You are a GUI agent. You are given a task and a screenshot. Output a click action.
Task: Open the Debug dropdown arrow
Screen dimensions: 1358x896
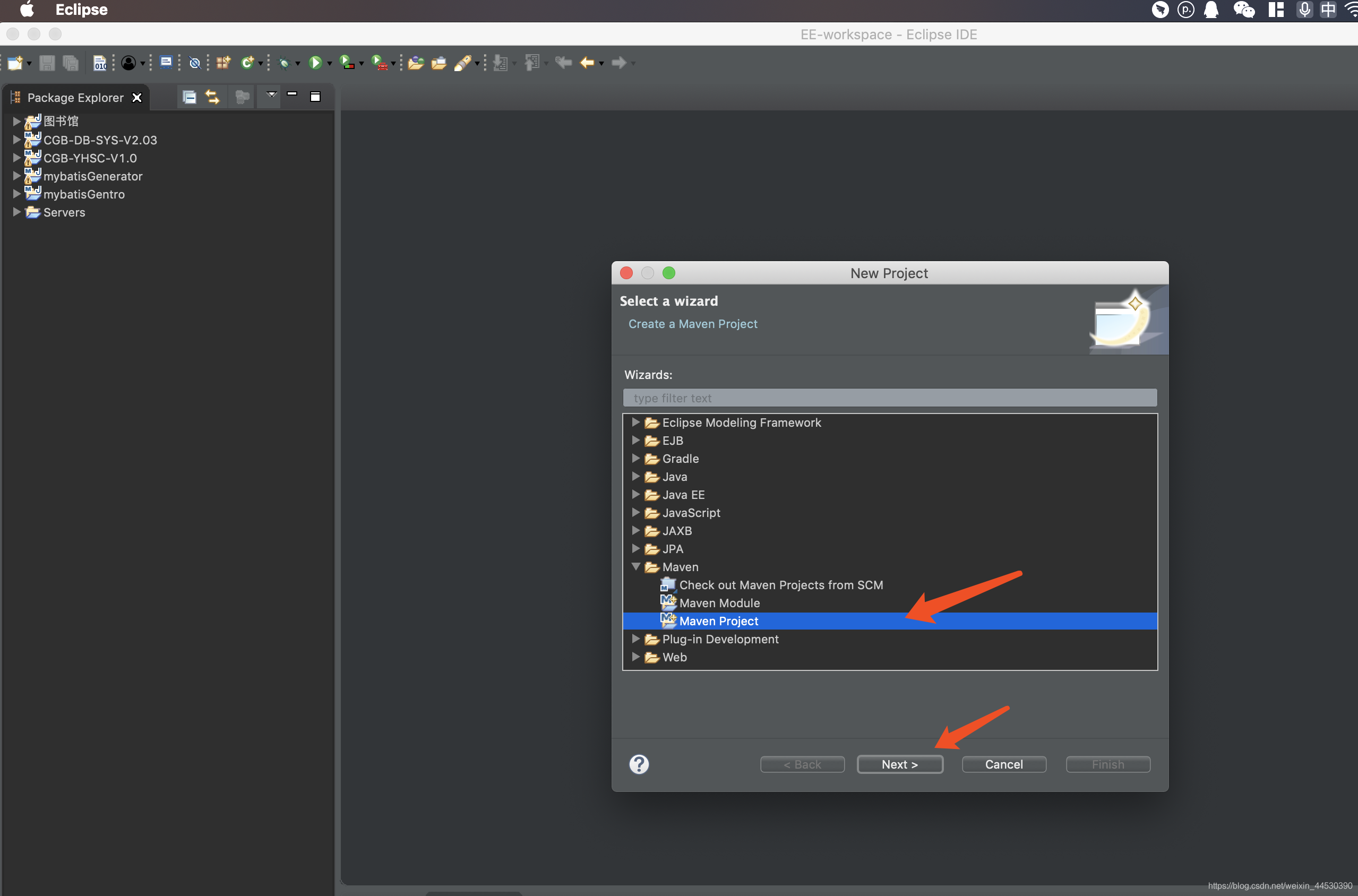point(297,64)
